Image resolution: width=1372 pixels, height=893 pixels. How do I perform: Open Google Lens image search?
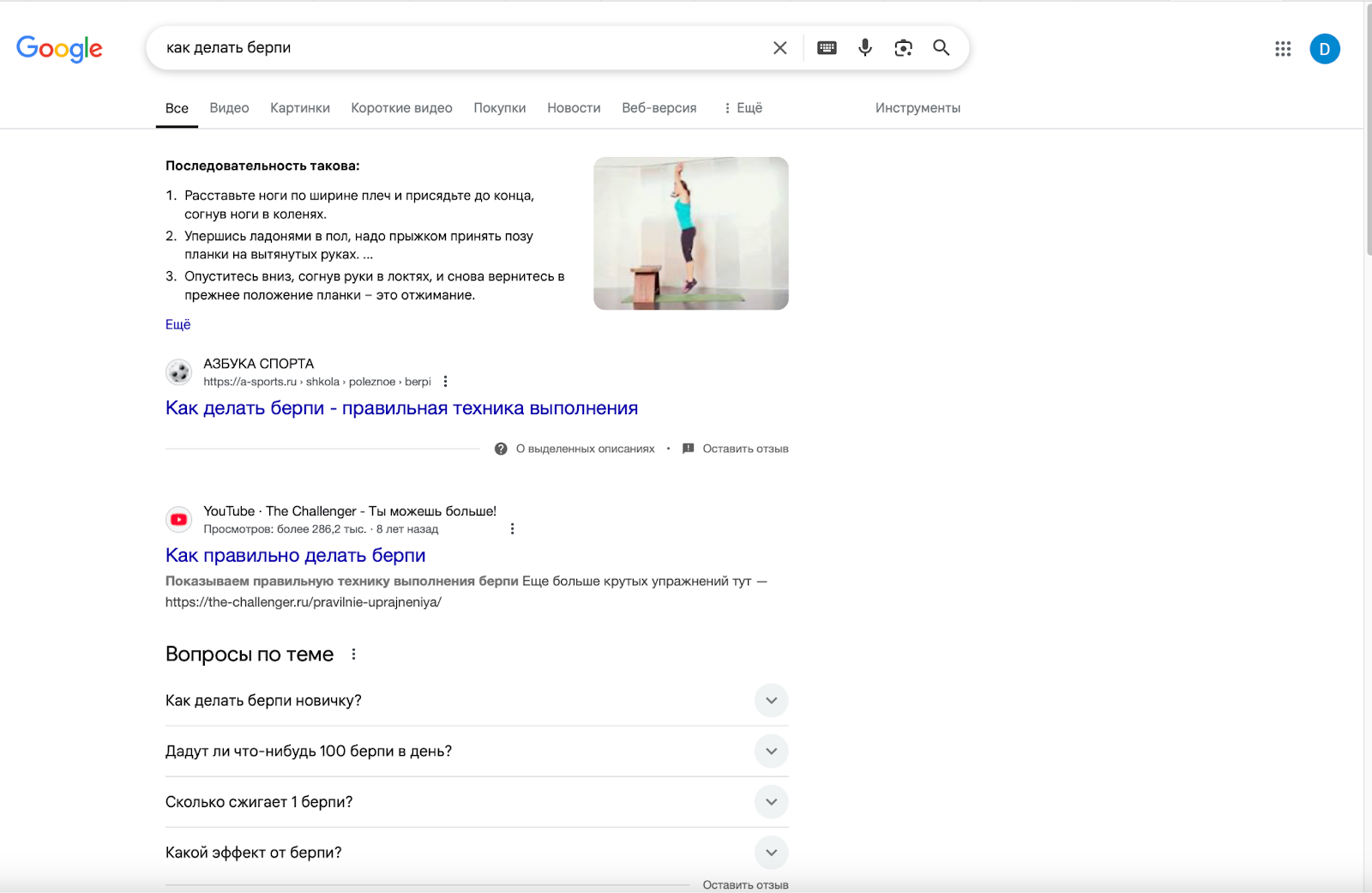[x=903, y=48]
